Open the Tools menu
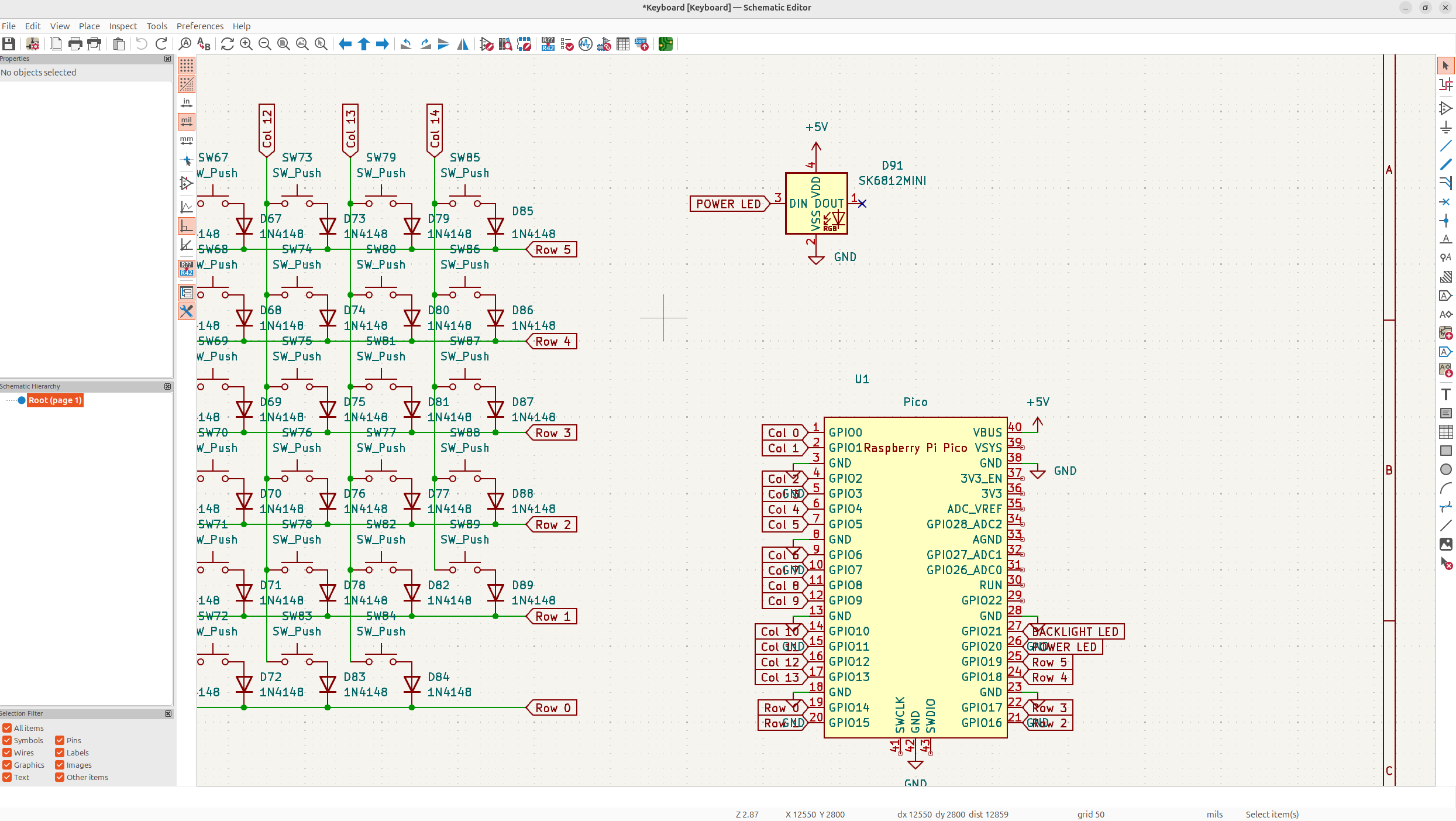The image size is (1456, 821). click(157, 26)
